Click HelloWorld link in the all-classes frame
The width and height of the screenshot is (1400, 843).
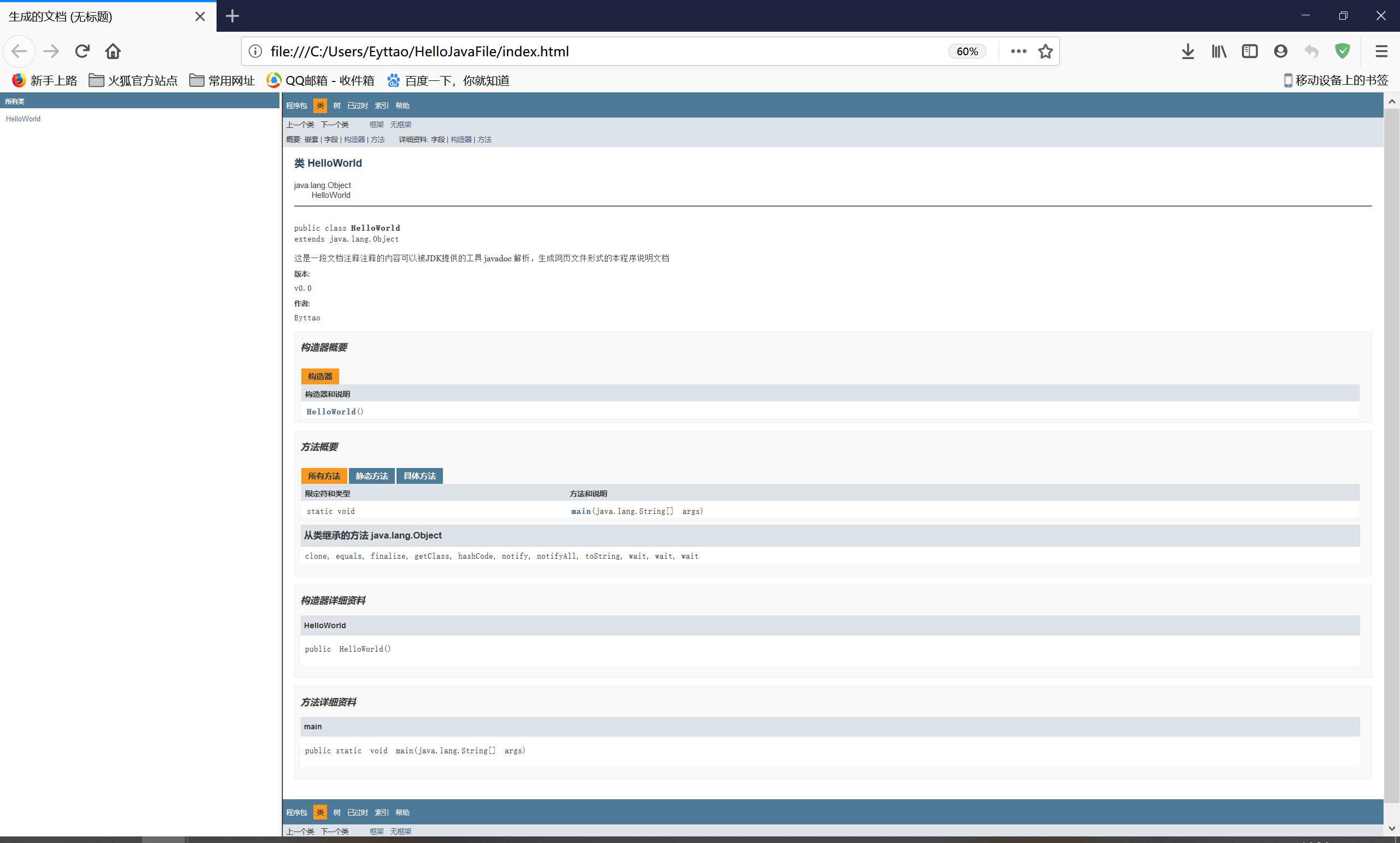point(23,119)
